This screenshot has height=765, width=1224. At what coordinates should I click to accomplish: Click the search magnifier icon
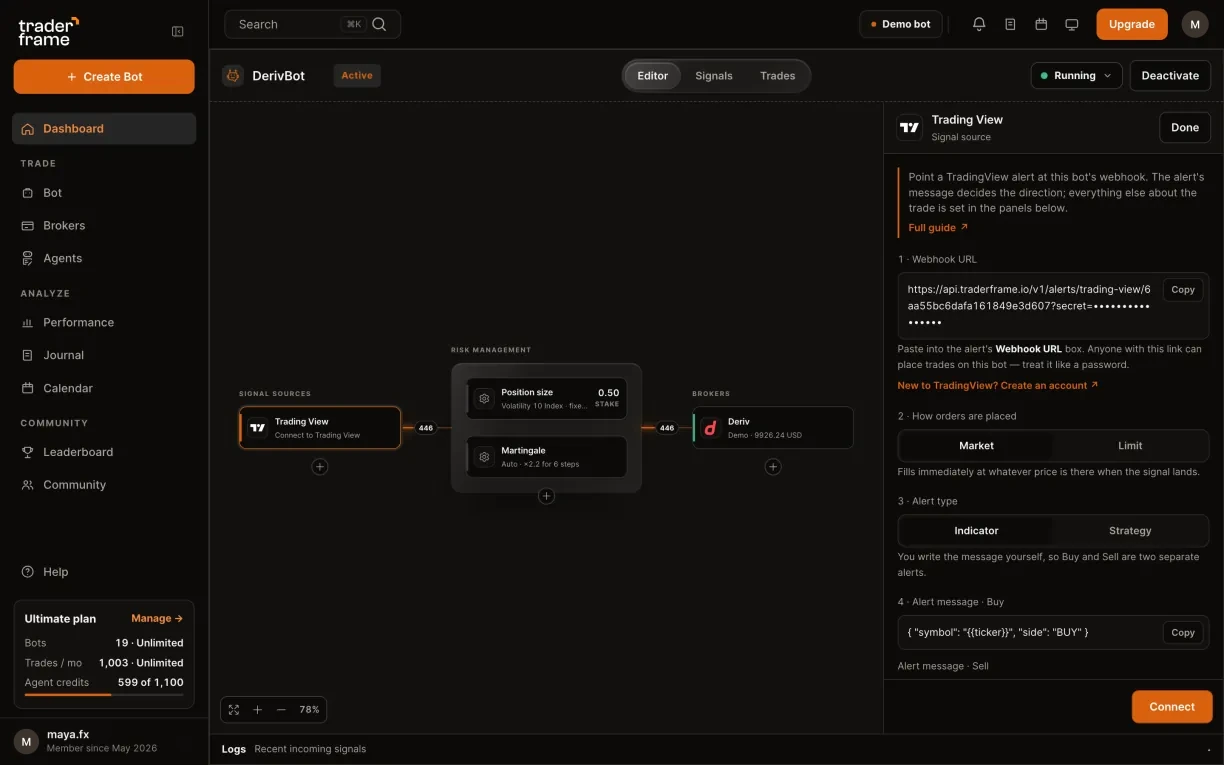(379, 24)
